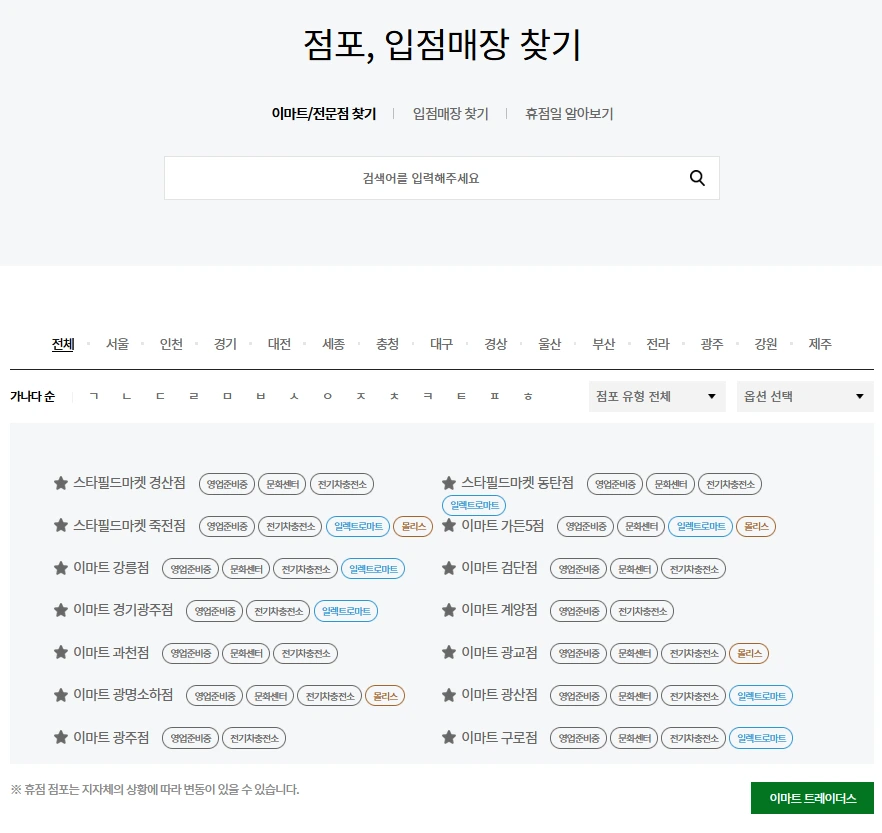Click the star icon beside 스타필드마켓 동탄점
The width and height of the screenshot is (882, 833).
[449, 484]
